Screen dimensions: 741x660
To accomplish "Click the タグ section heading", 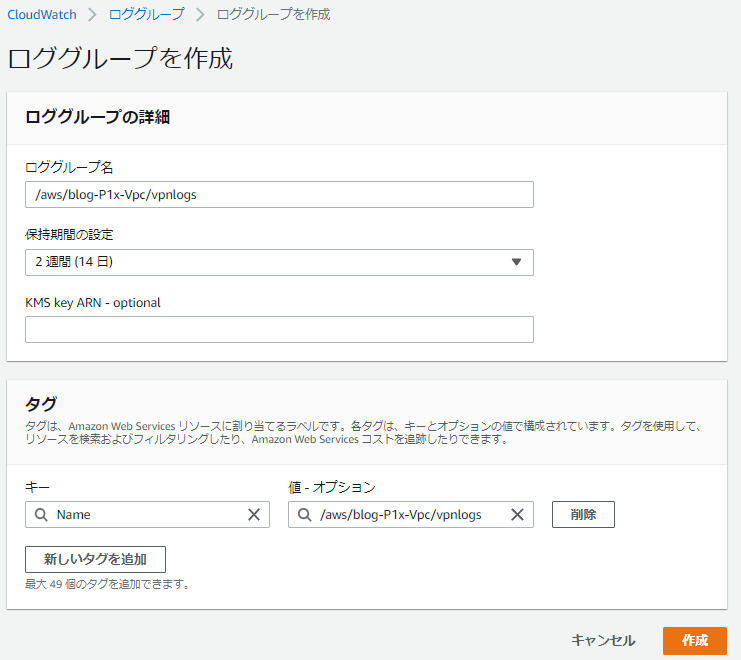I will click(x=41, y=404).
